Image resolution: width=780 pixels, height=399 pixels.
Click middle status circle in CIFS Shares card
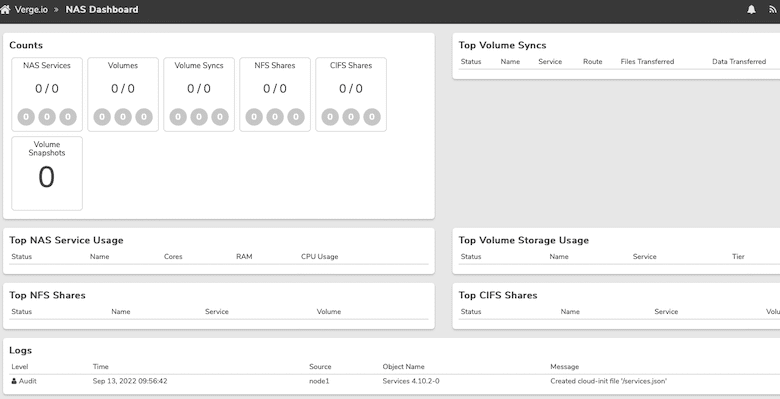[x=351, y=117]
